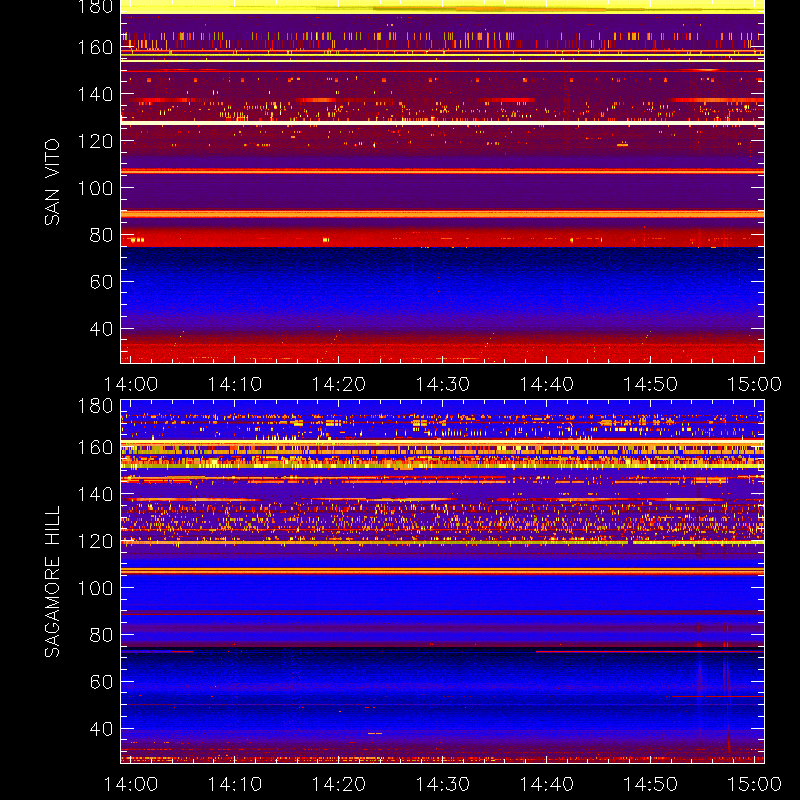This screenshot has height=800, width=800.
Task: Click the 140 frequency tick in Sagamore Hill plot
Action: [x=95, y=494]
